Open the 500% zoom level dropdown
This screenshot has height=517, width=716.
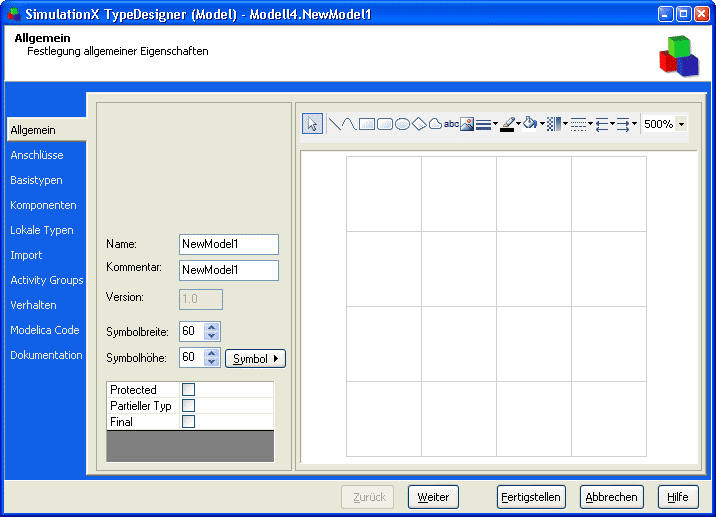[681, 124]
